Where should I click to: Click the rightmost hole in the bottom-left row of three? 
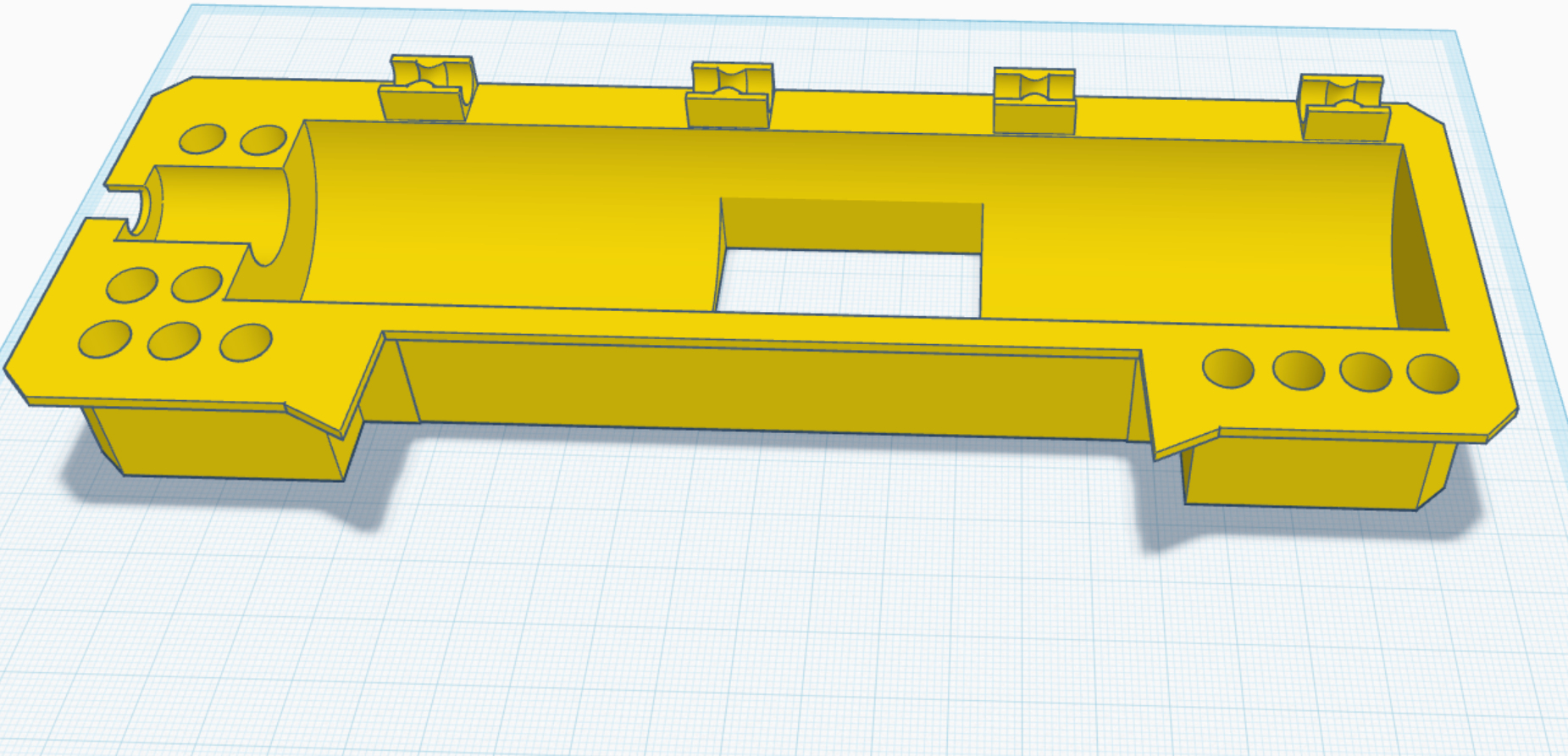[x=246, y=342]
